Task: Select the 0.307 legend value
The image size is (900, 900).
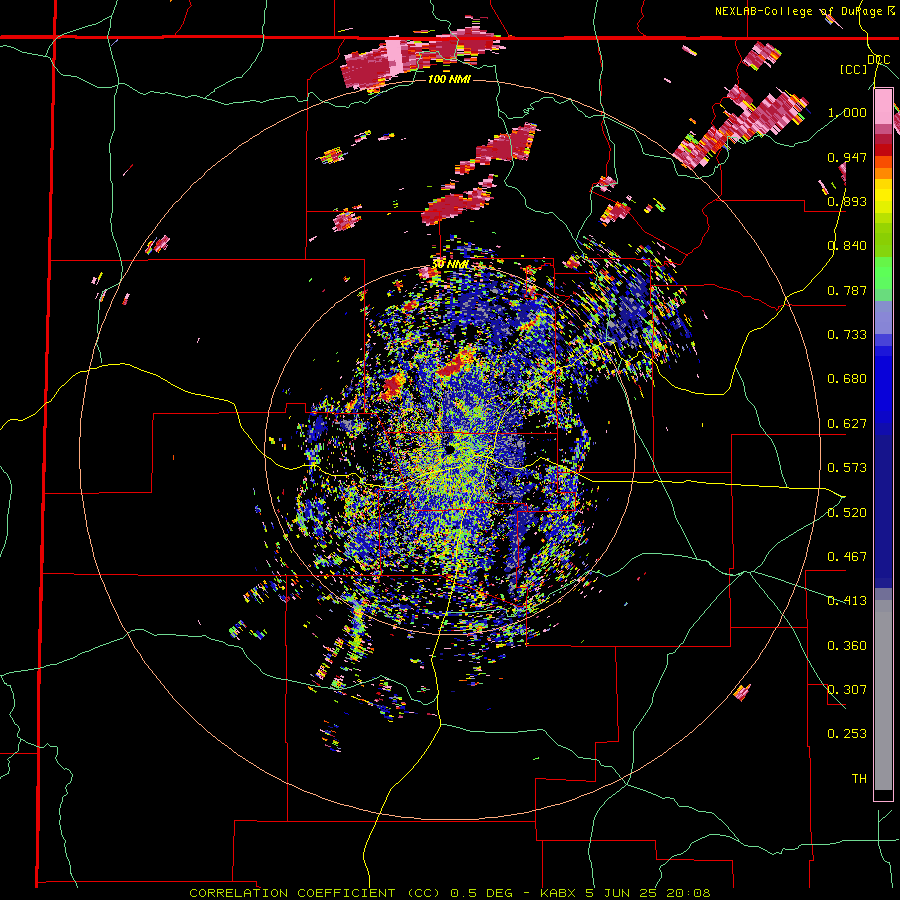Action: pyautogui.click(x=847, y=690)
